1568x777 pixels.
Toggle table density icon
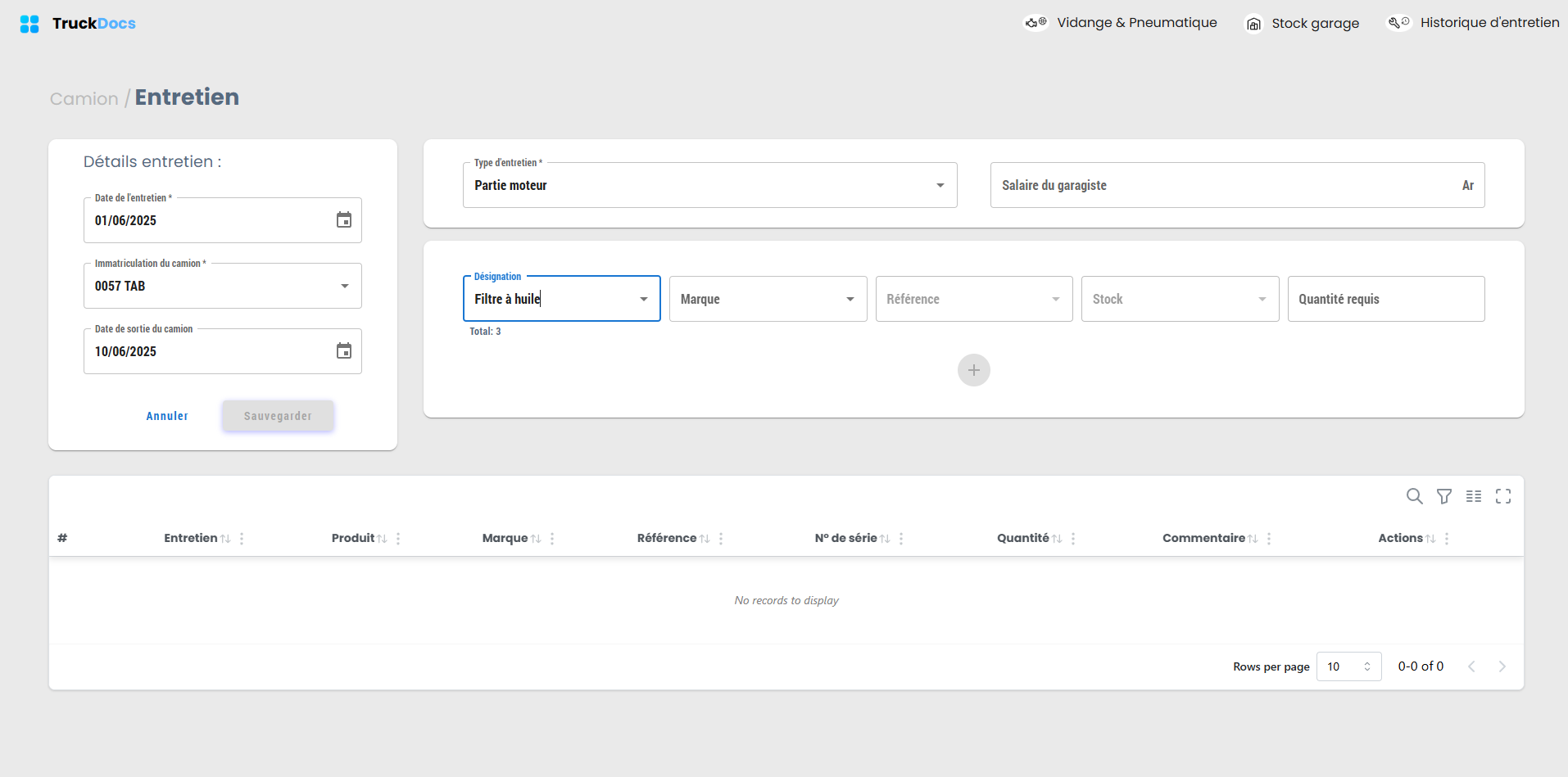1474,496
